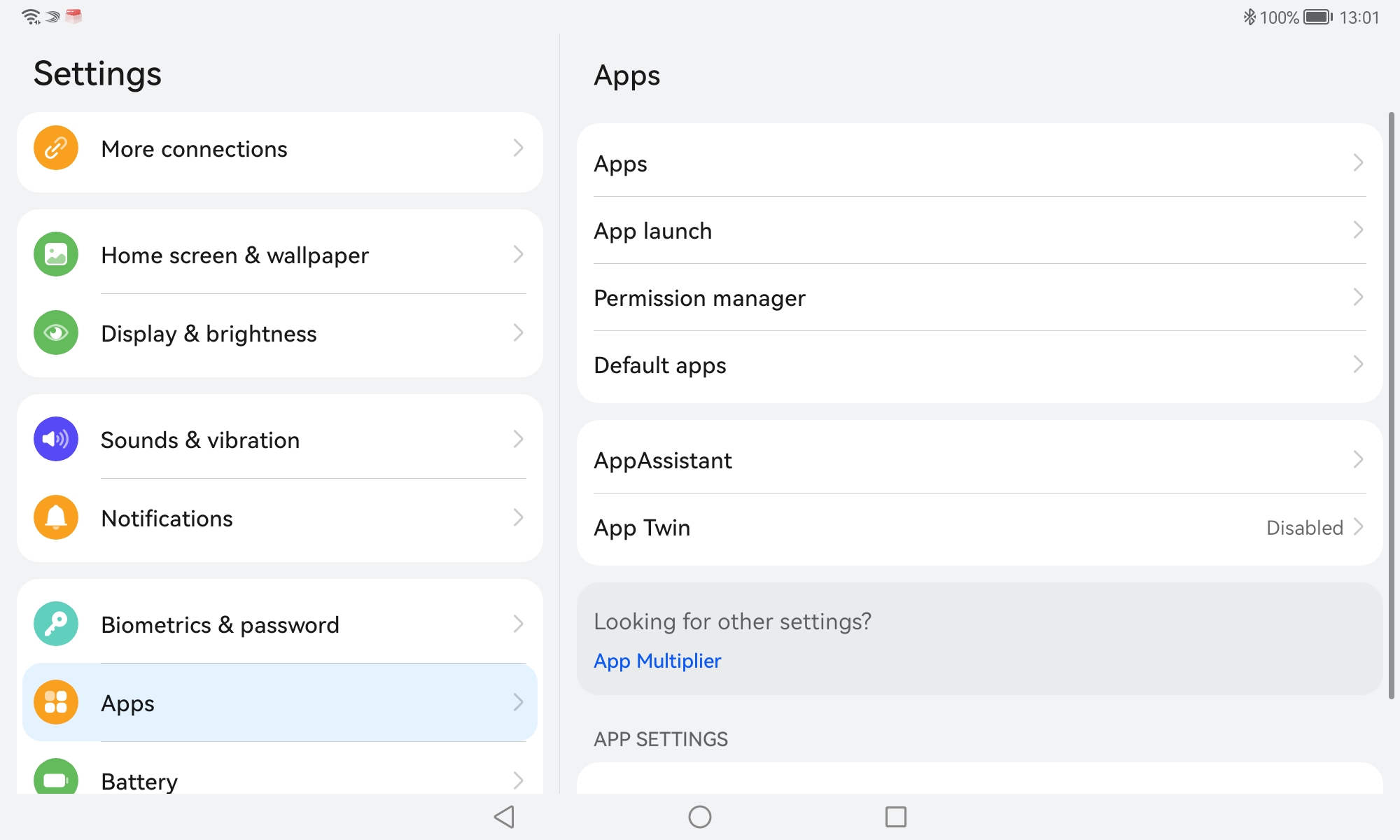
Task: Open Sounds & vibration settings
Action: tap(280, 440)
